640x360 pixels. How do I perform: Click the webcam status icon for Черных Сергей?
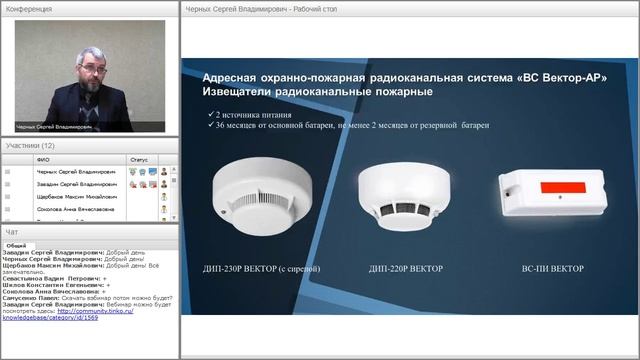point(142,172)
